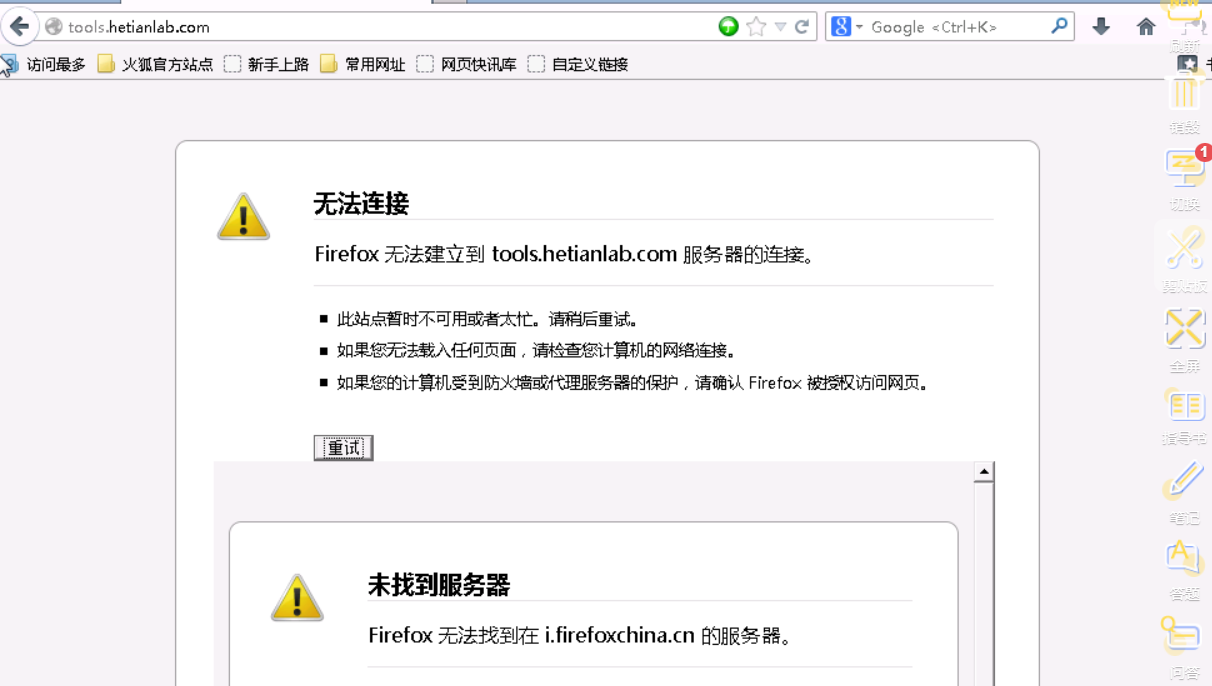
Task: Click the embedded frame scrollbar up arrow
Action: tap(984, 472)
